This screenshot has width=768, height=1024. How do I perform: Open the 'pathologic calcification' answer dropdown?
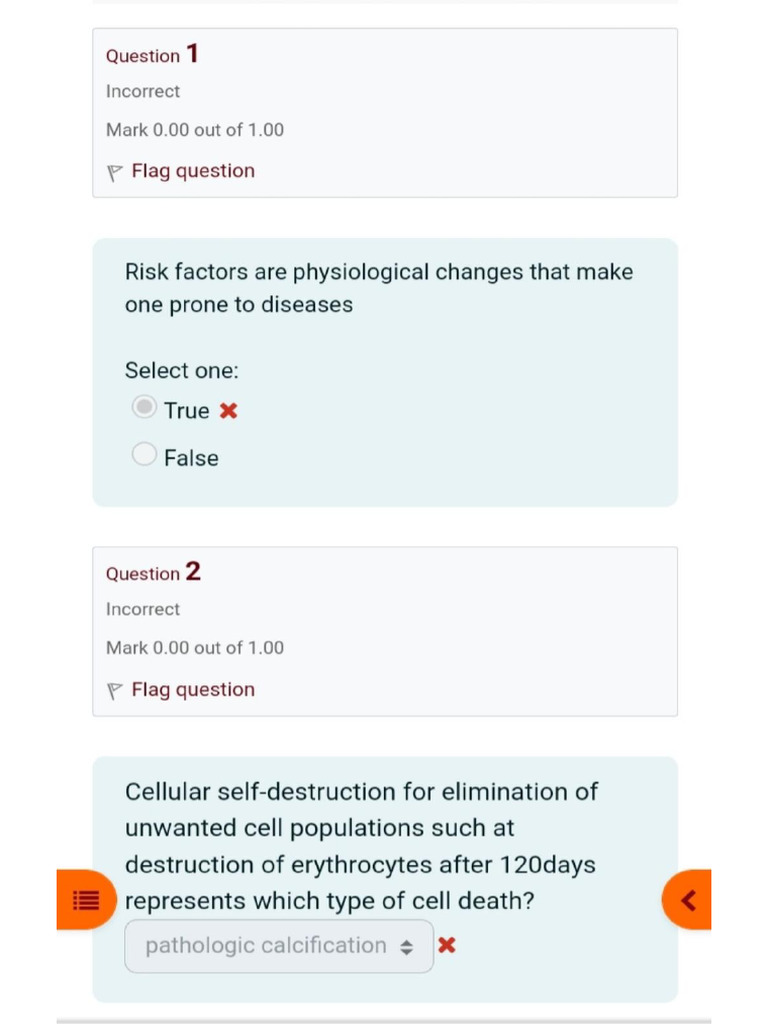tap(266, 946)
